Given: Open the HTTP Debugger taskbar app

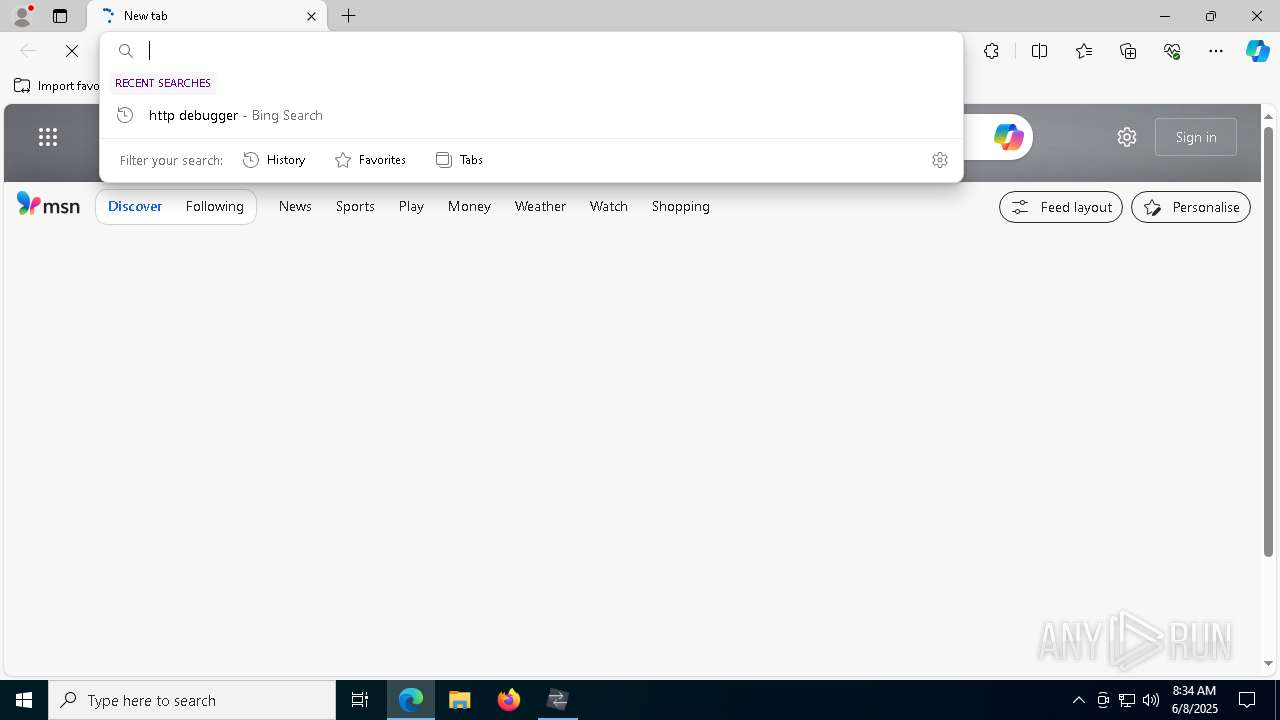Looking at the screenshot, I should 558,700.
